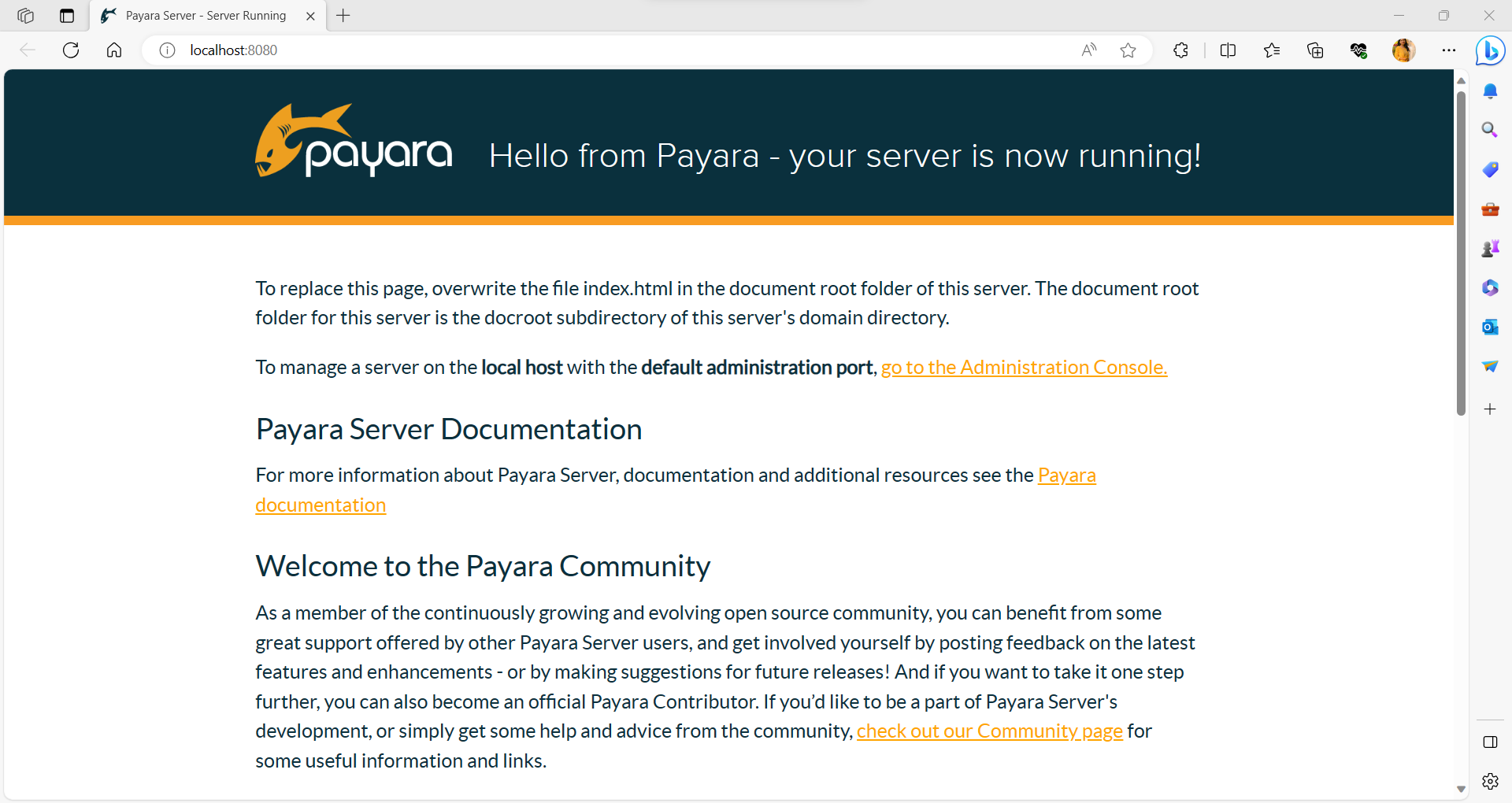Screen dimensions: 1512x803
Task: Add this page to favorites
Action: point(1128,50)
